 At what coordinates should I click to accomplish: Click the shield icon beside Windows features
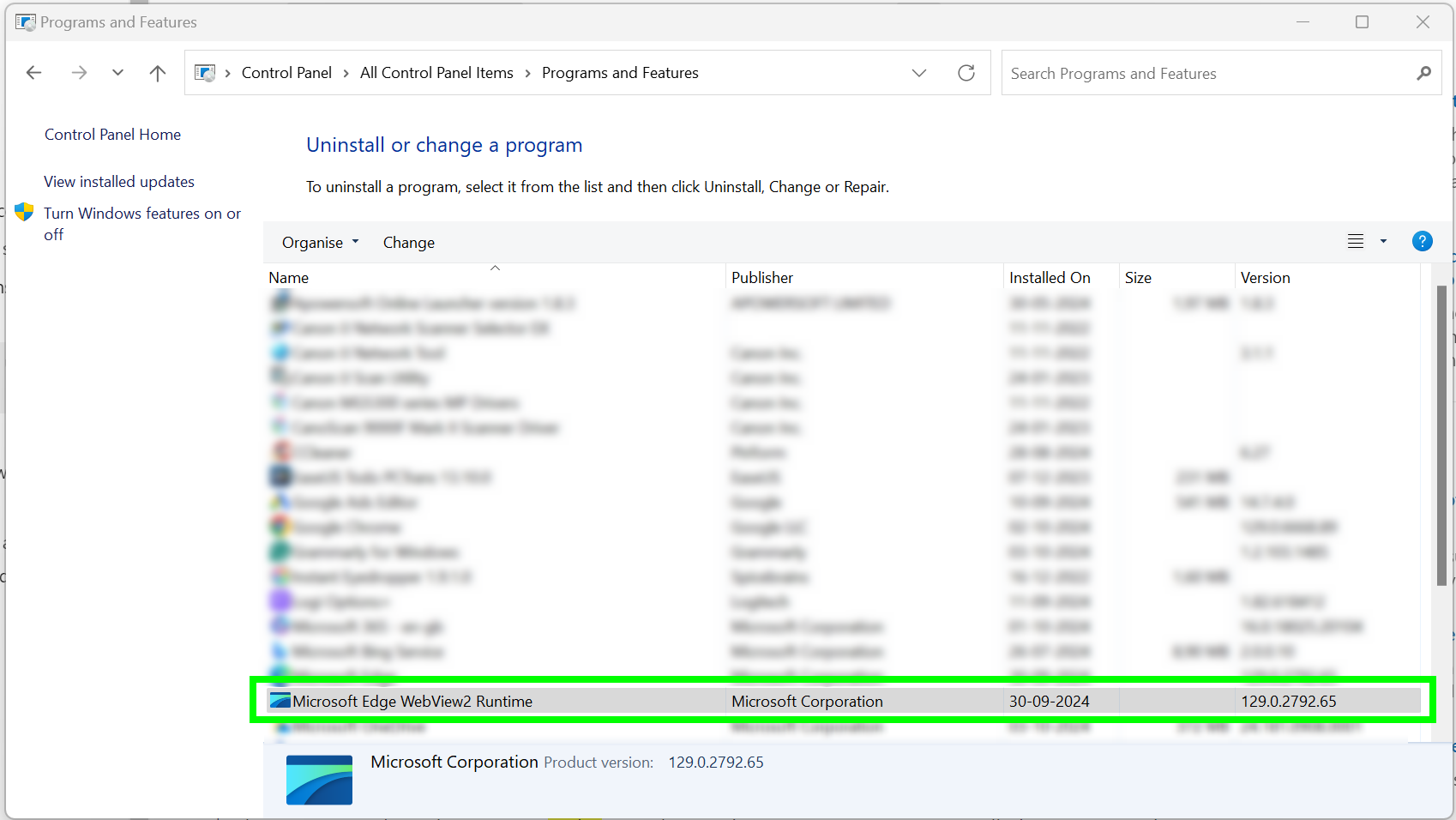coord(24,212)
